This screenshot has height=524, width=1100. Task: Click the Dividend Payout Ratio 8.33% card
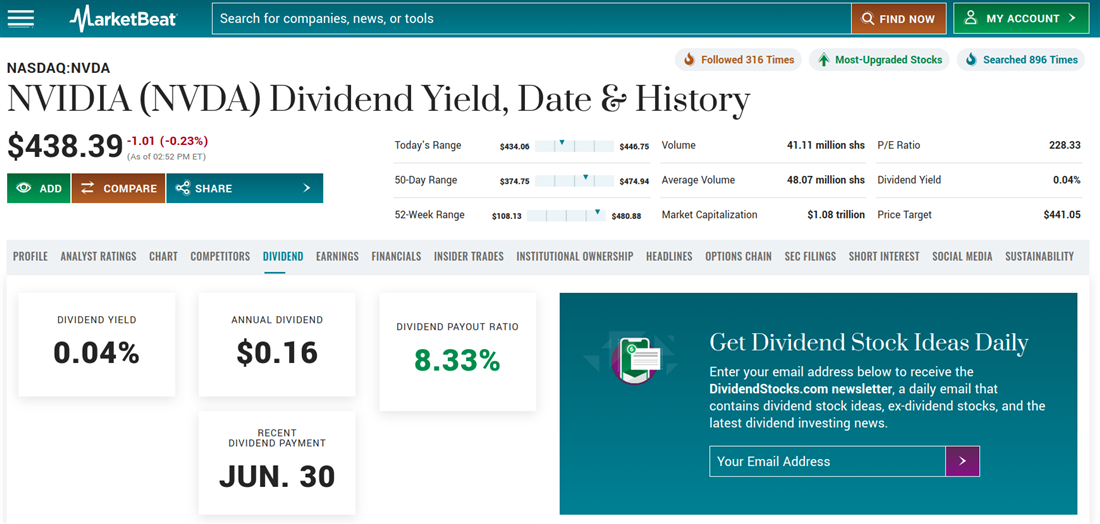tap(457, 351)
